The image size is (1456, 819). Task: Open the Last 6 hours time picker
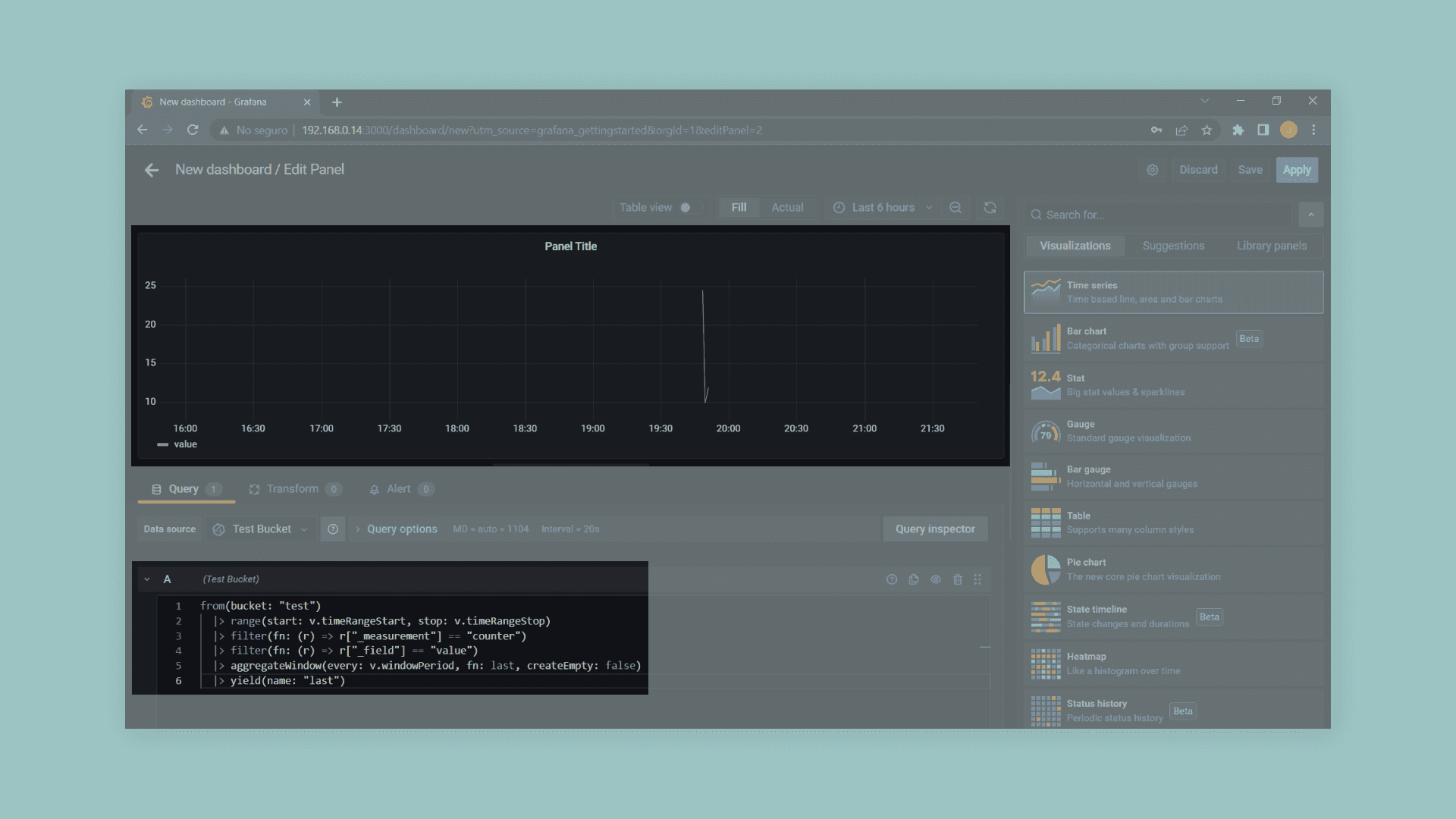coord(883,208)
